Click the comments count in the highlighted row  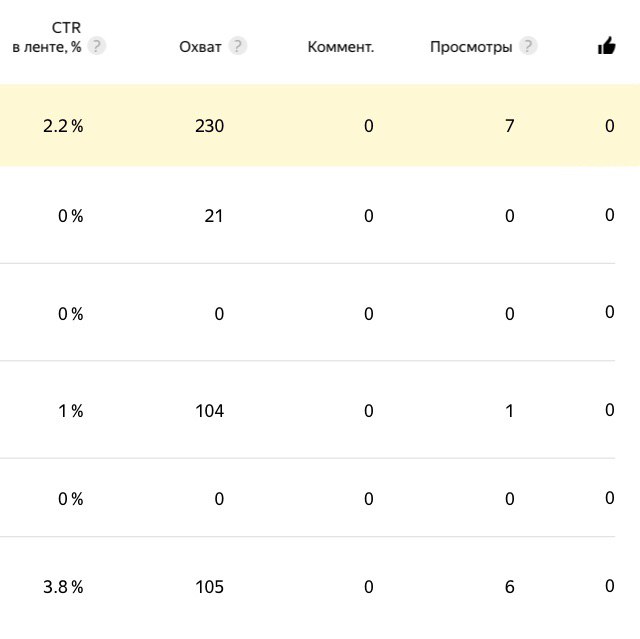point(369,126)
